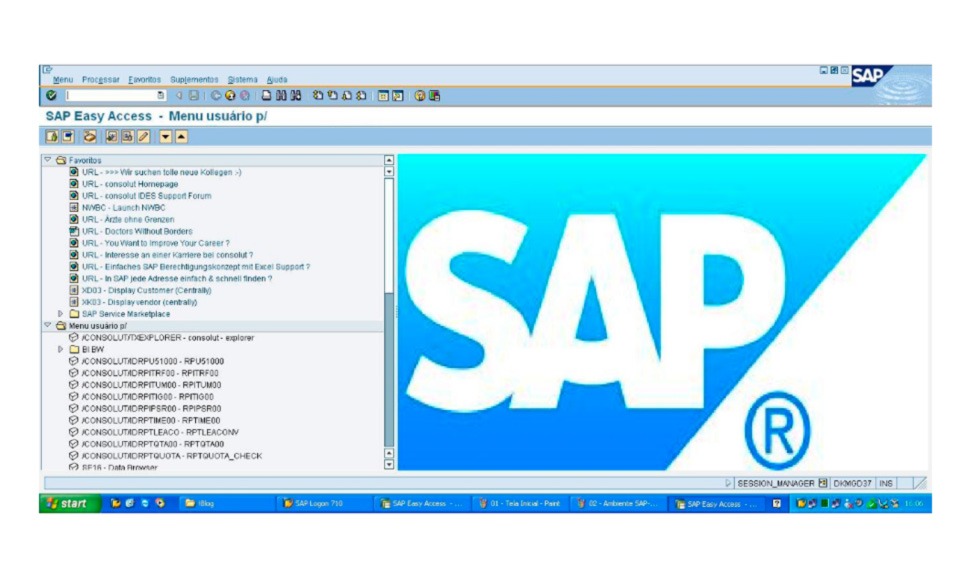Click the Create Shortcut icon
Viewport: 971px width, 571px height.
pyautogui.click(x=398, y=95)
